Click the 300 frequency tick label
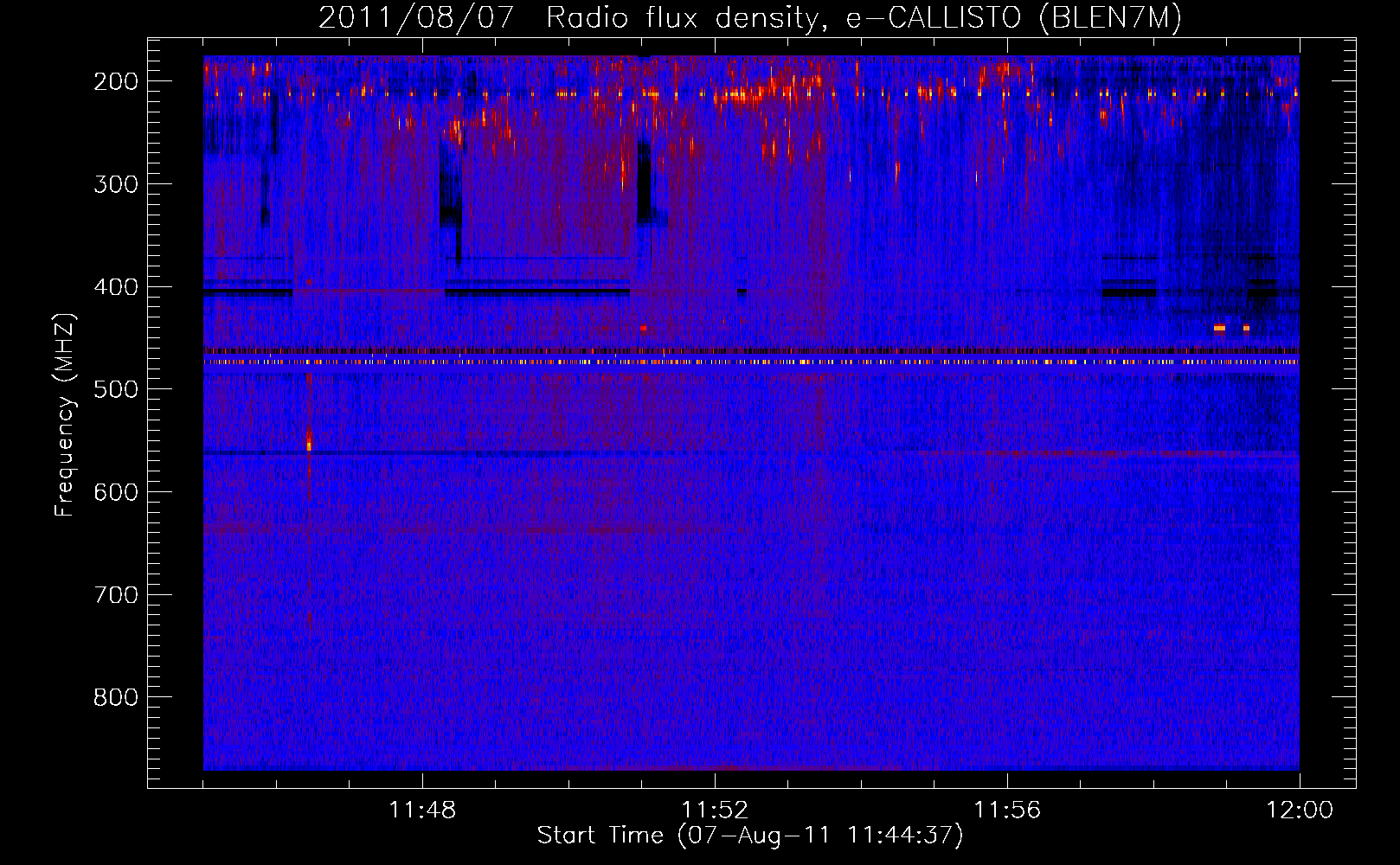 point(115,184)
